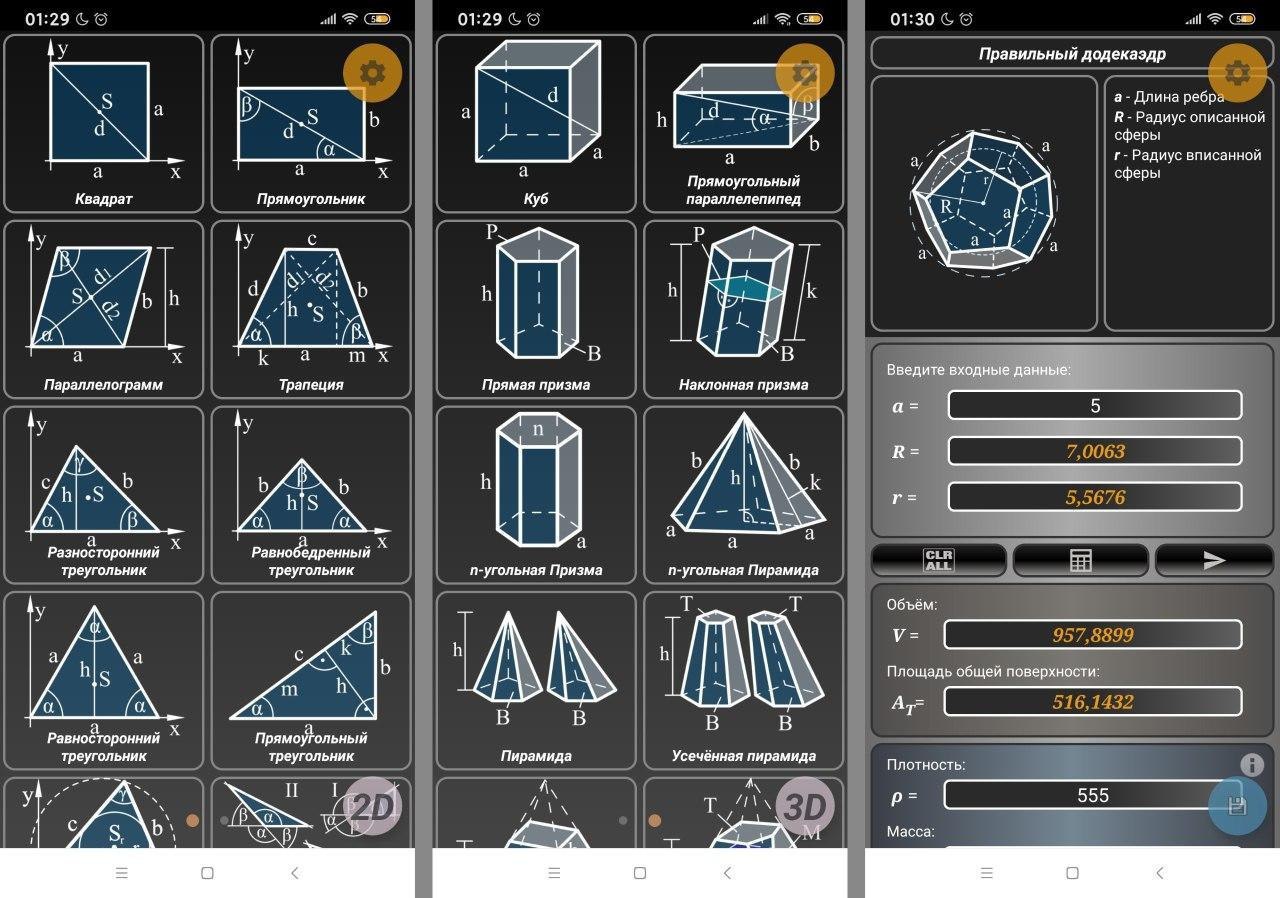Tap the 2D mode round button
This screenshot has height=898, width=1280.
372,806
